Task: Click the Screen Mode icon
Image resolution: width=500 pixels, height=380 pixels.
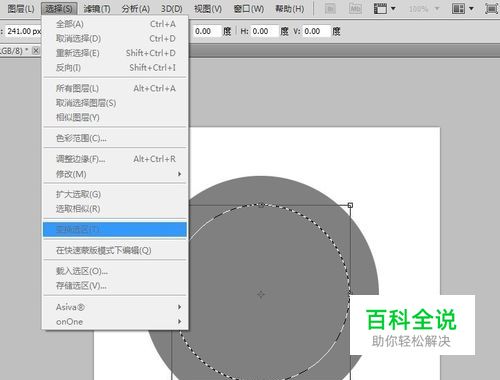Action: tap(491, 9)
